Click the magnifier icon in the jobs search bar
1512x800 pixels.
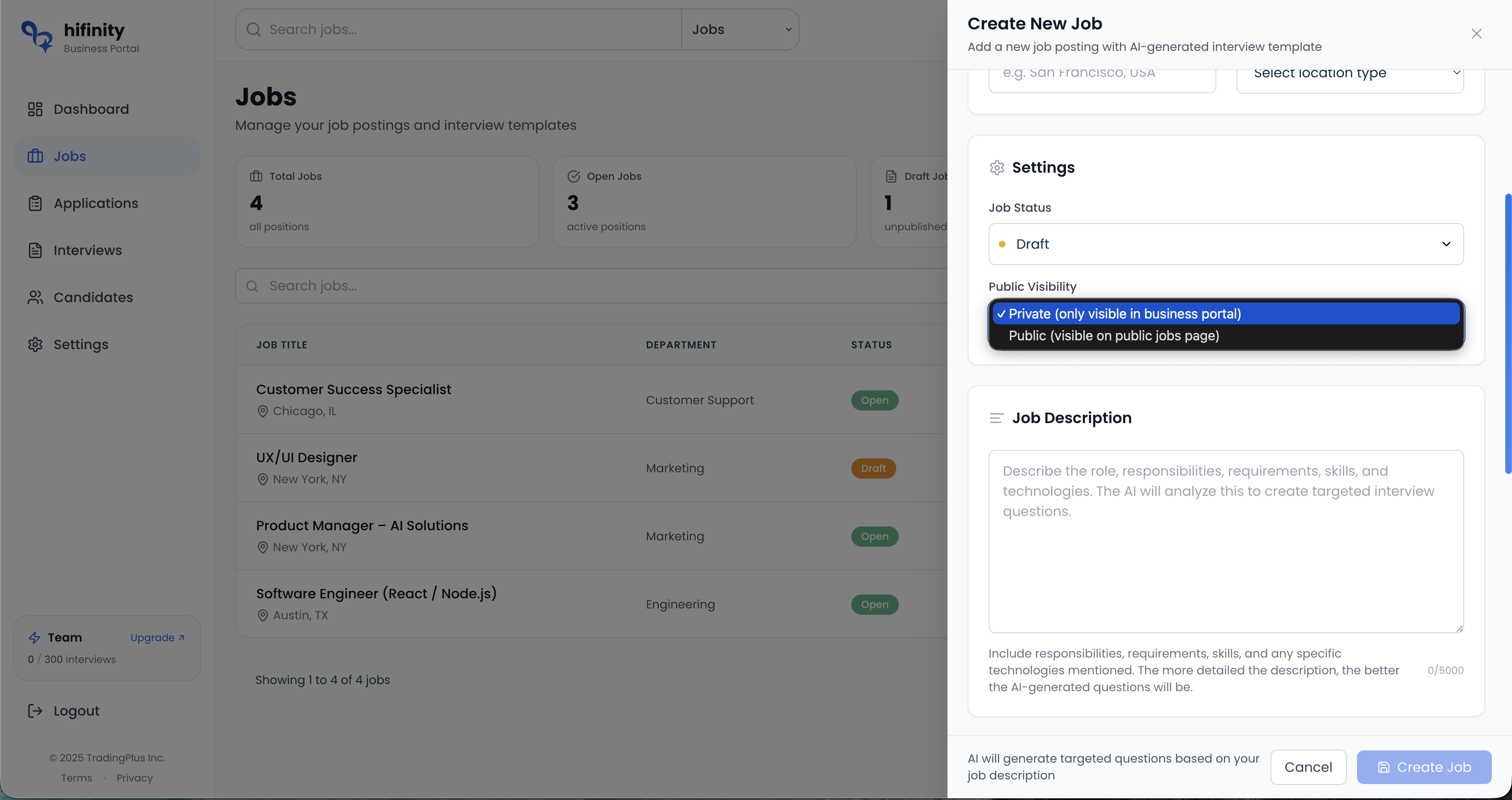[253, 286]
